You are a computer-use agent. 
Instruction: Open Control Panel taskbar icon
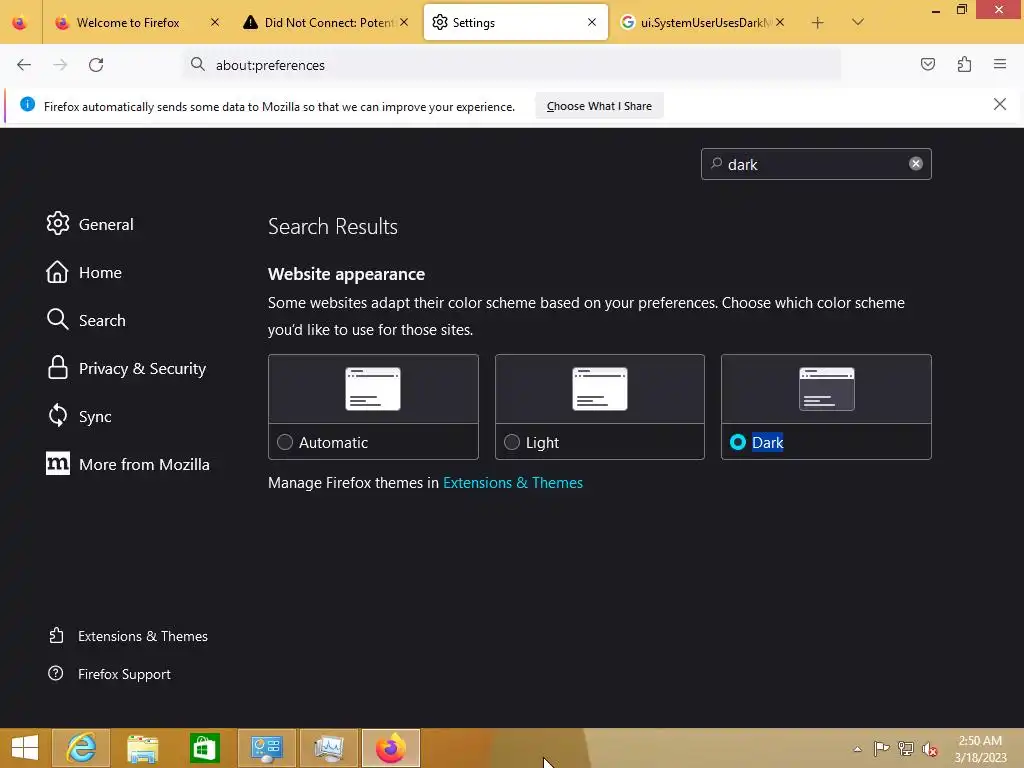click(266, 748)
